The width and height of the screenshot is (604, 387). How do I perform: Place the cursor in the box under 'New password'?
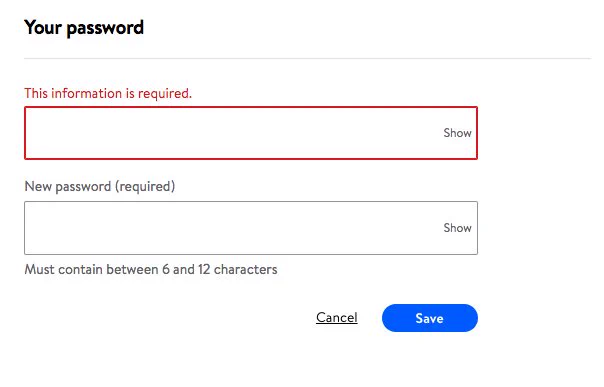tap(251, 228)
